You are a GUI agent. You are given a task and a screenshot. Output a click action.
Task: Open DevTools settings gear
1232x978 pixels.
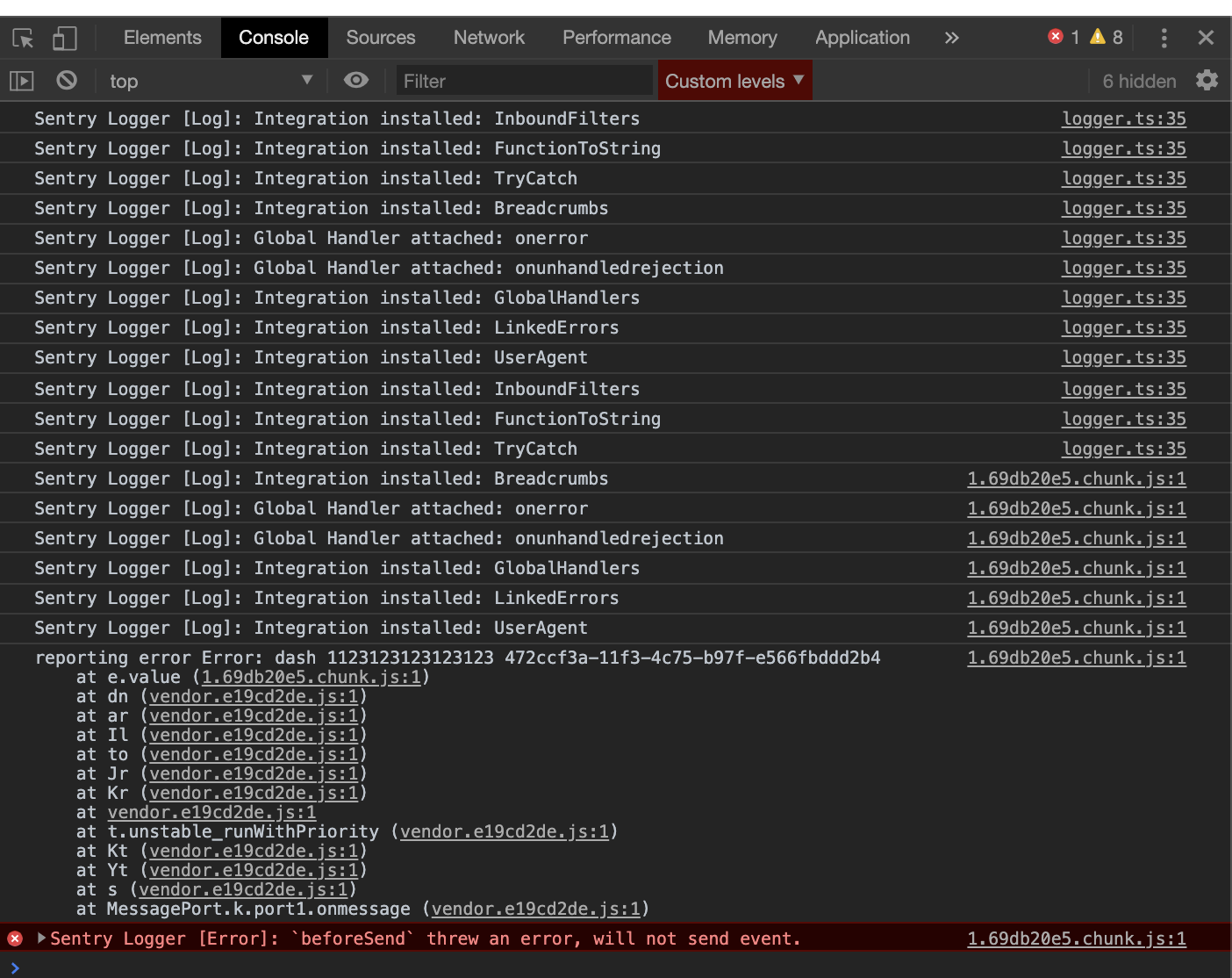point(1207,80)
